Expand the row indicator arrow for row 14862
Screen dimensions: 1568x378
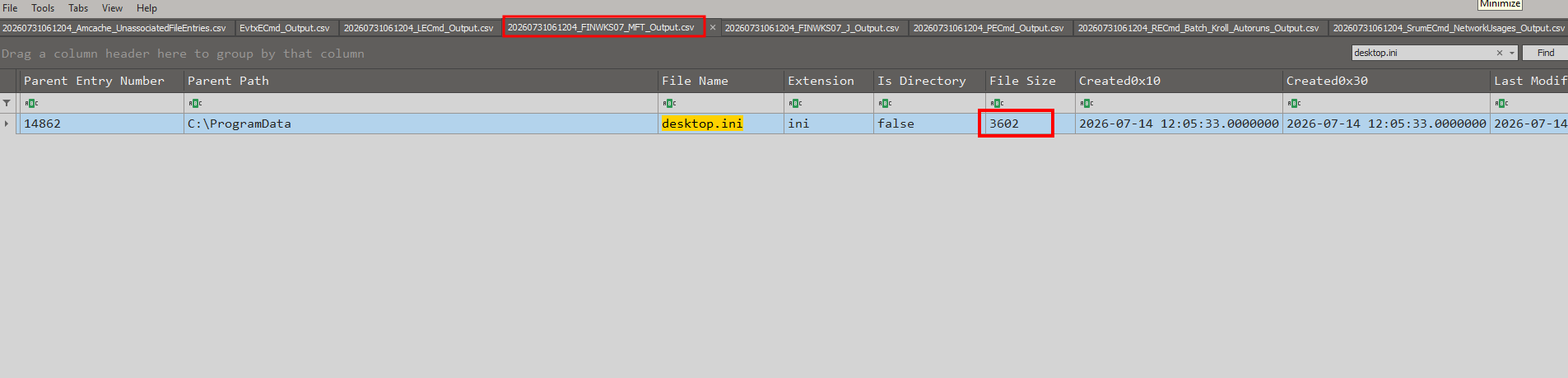7,124
